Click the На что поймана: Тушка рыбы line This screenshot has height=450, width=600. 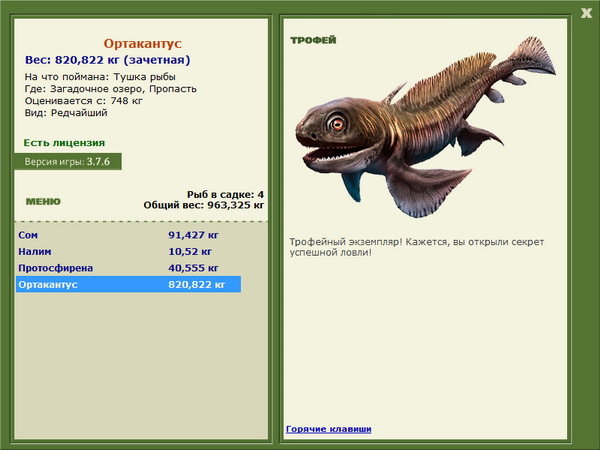click(x=100, y=77)
